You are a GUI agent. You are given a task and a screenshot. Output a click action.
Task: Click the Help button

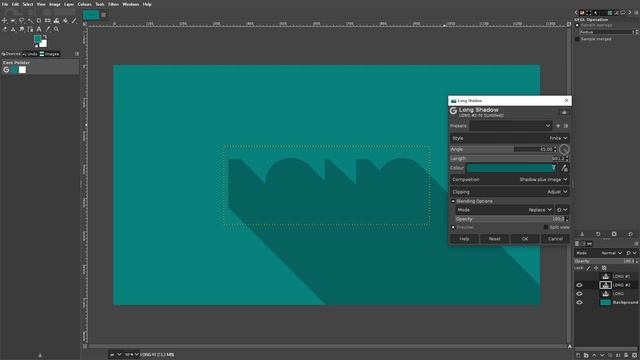464,239
